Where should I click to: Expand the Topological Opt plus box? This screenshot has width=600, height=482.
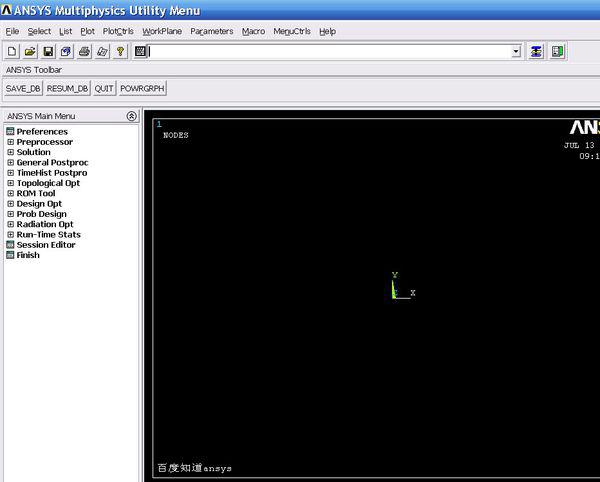(x=11, y=183)
